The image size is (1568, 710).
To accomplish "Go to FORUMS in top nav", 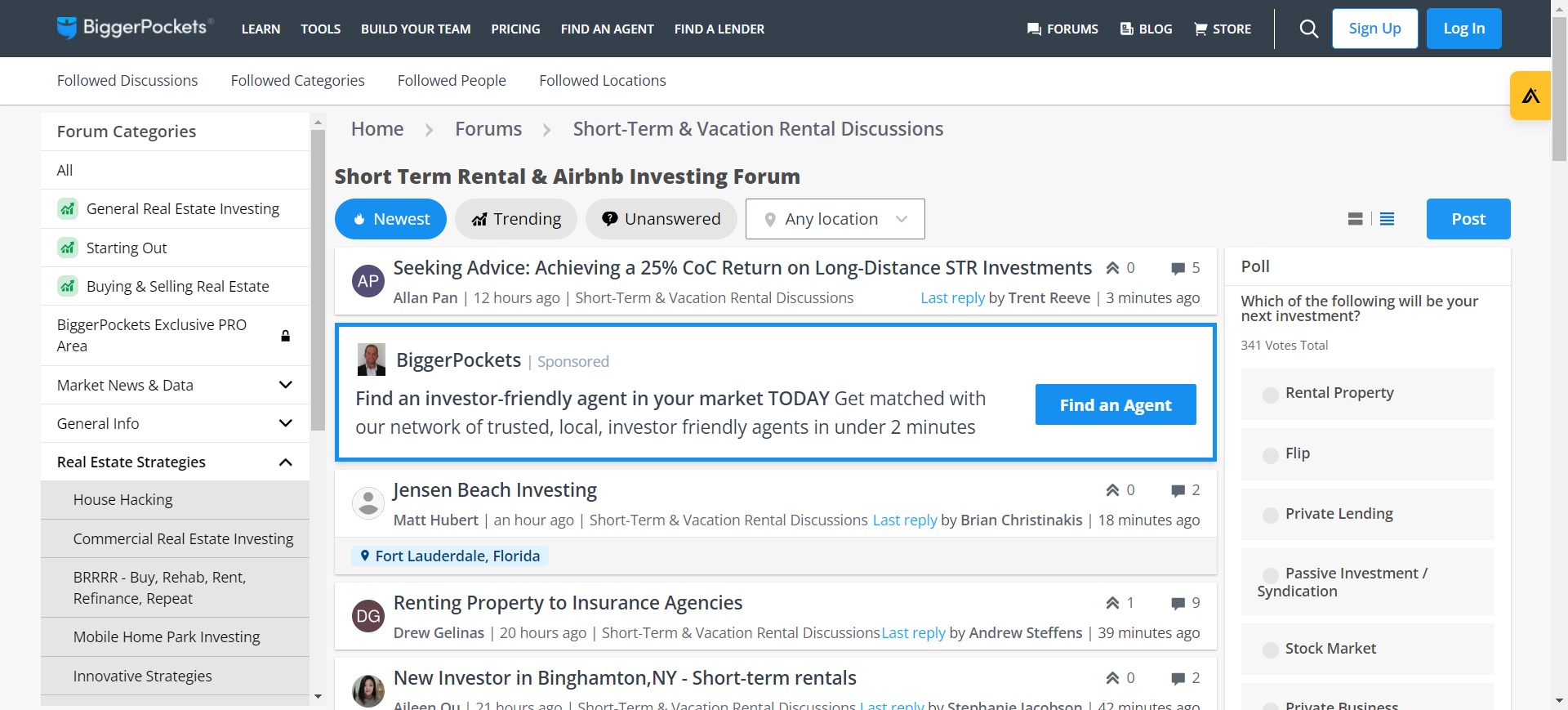I will [x=1062, y=29].
